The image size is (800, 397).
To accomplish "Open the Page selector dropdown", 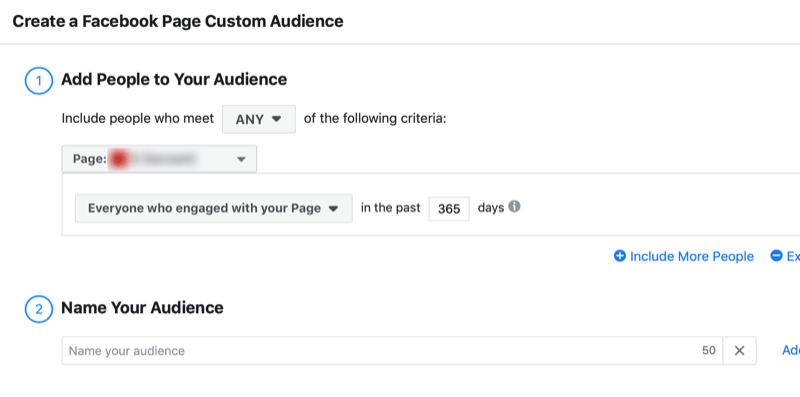I will pyautogui.click(x=159, y=159).
